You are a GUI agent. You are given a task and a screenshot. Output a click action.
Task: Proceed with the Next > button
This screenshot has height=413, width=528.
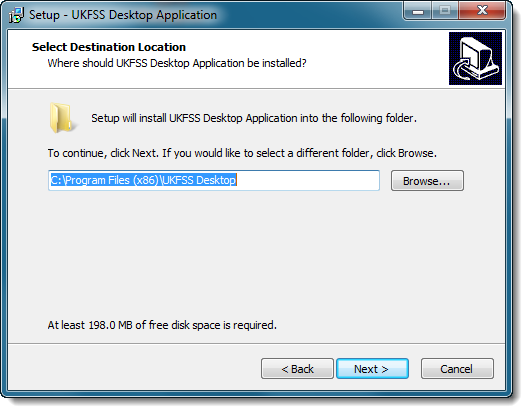[372, 369]
